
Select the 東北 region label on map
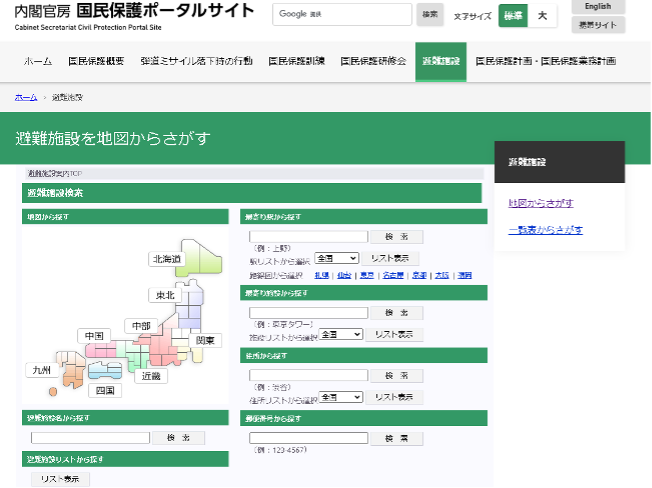pos(165,295)
